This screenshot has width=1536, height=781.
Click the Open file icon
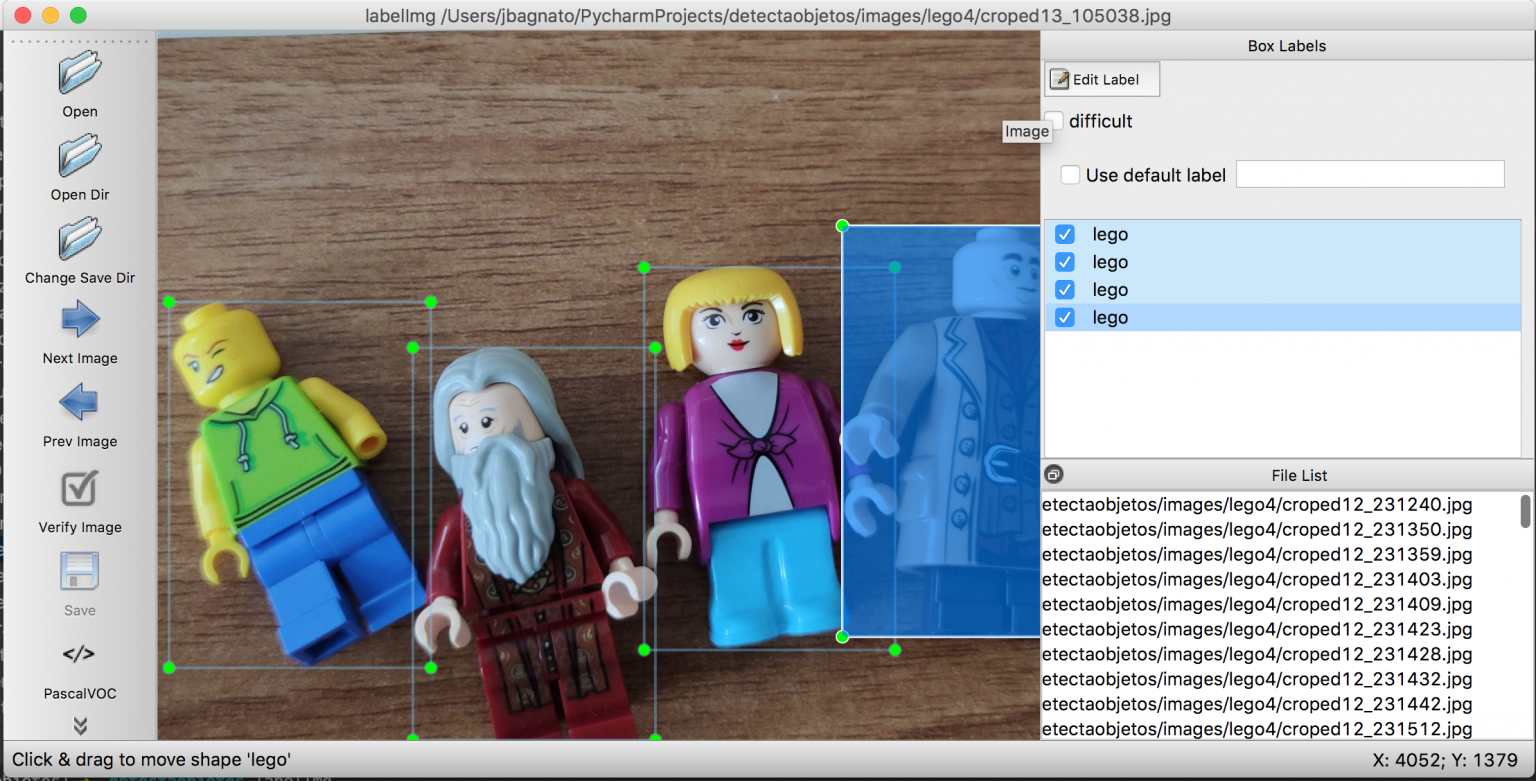click(x=80, y=73)
